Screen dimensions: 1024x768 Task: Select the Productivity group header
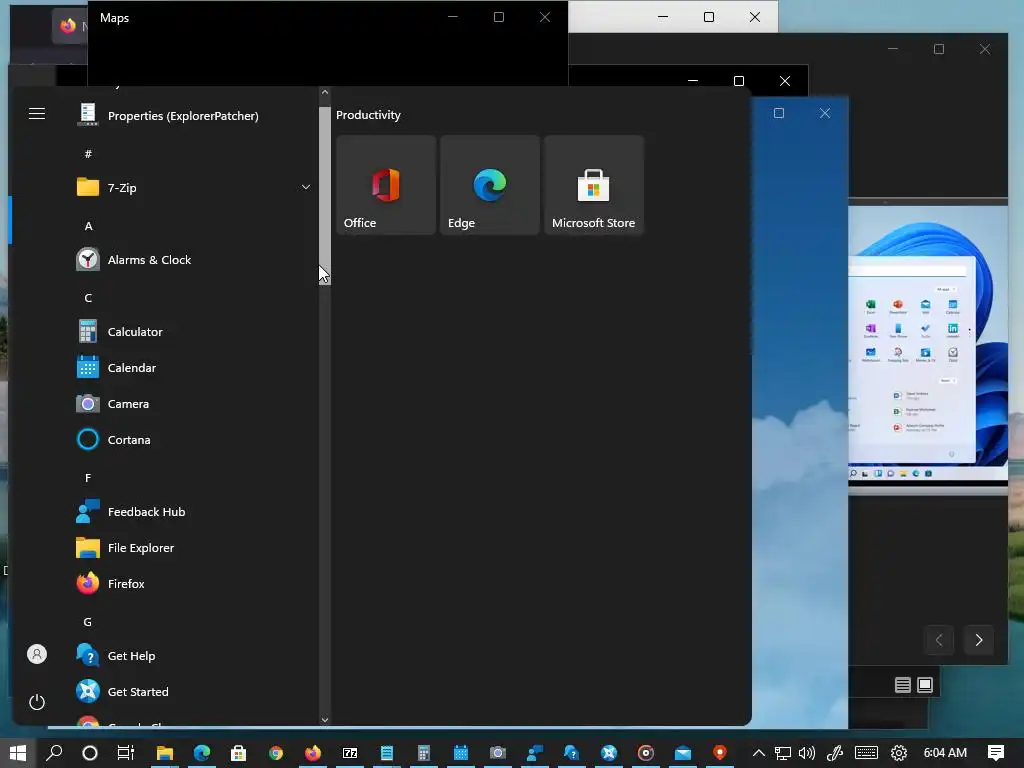tap(368, 115)
